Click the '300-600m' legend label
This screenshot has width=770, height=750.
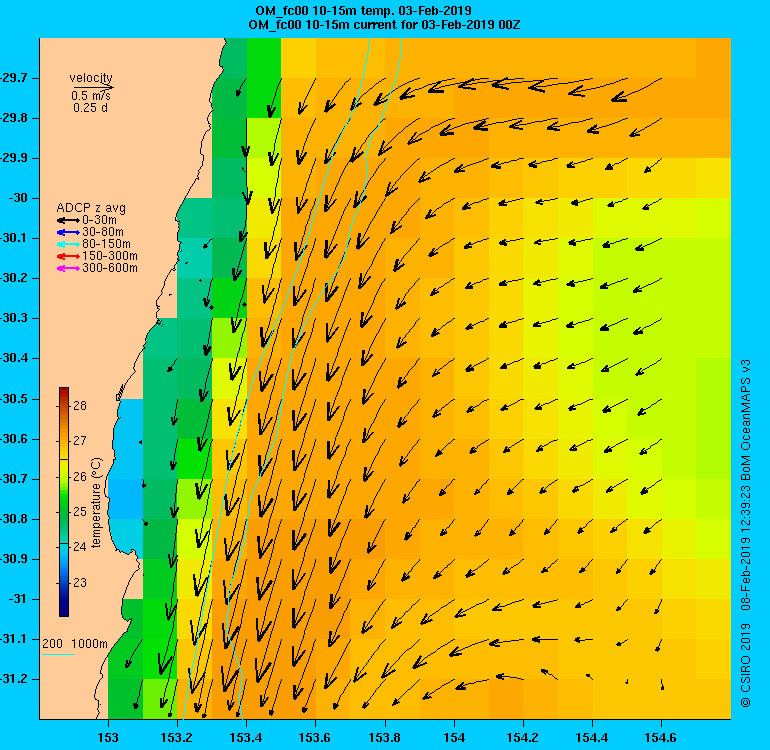[x=110, y=268]
